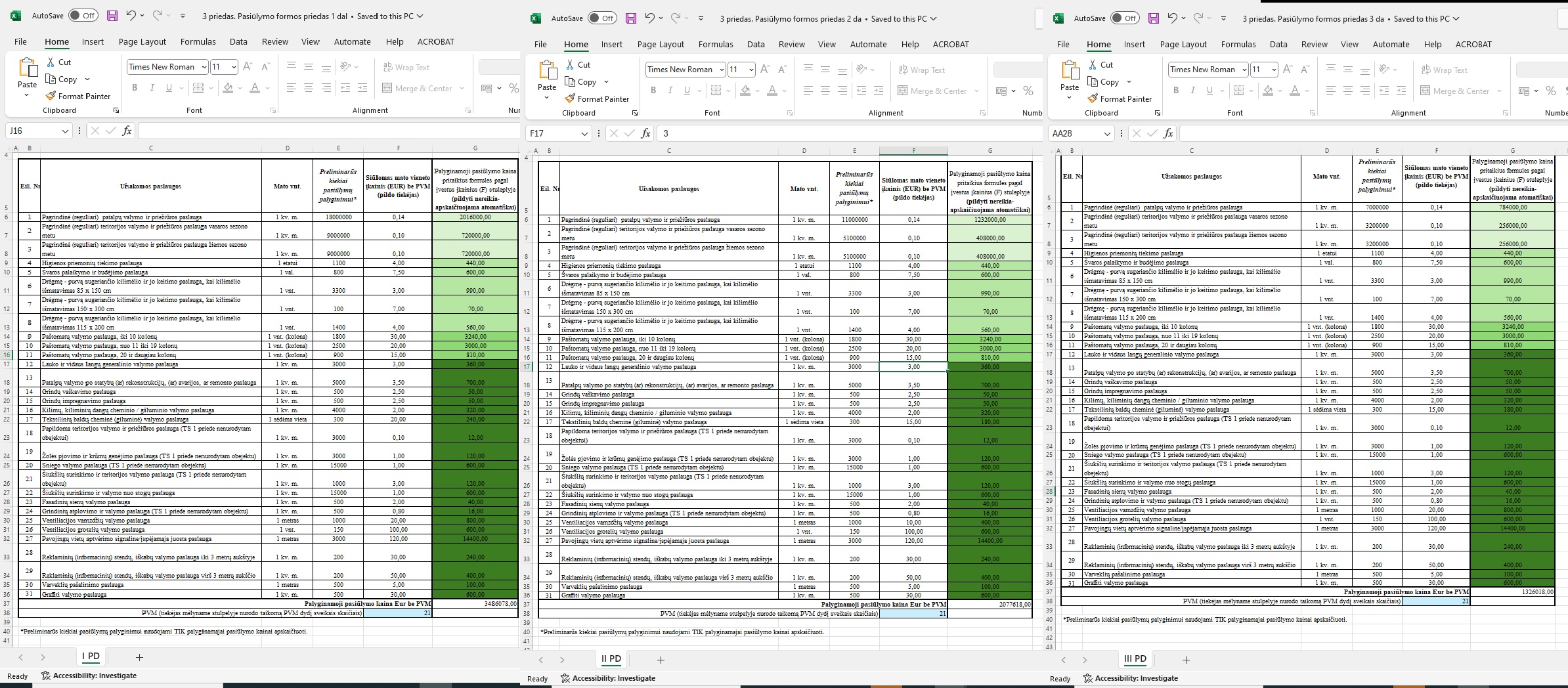Image resolution: width=1568 pixels, height=688 pixels.
Task: Apply Italic in the priedas 2 workbook ribbon
Action: click(x=670, y=91)
